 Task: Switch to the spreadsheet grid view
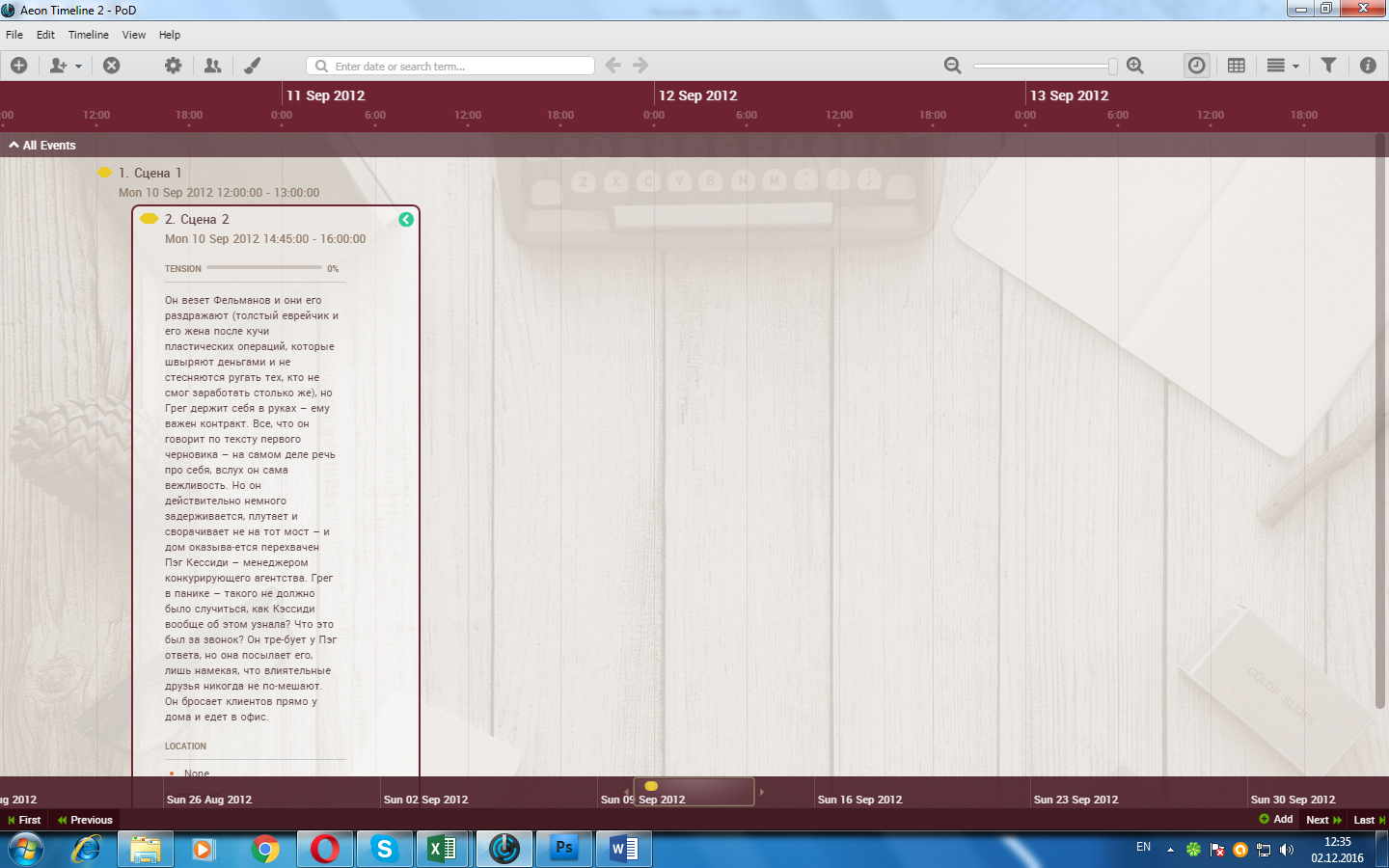[x=1237, y=66]
